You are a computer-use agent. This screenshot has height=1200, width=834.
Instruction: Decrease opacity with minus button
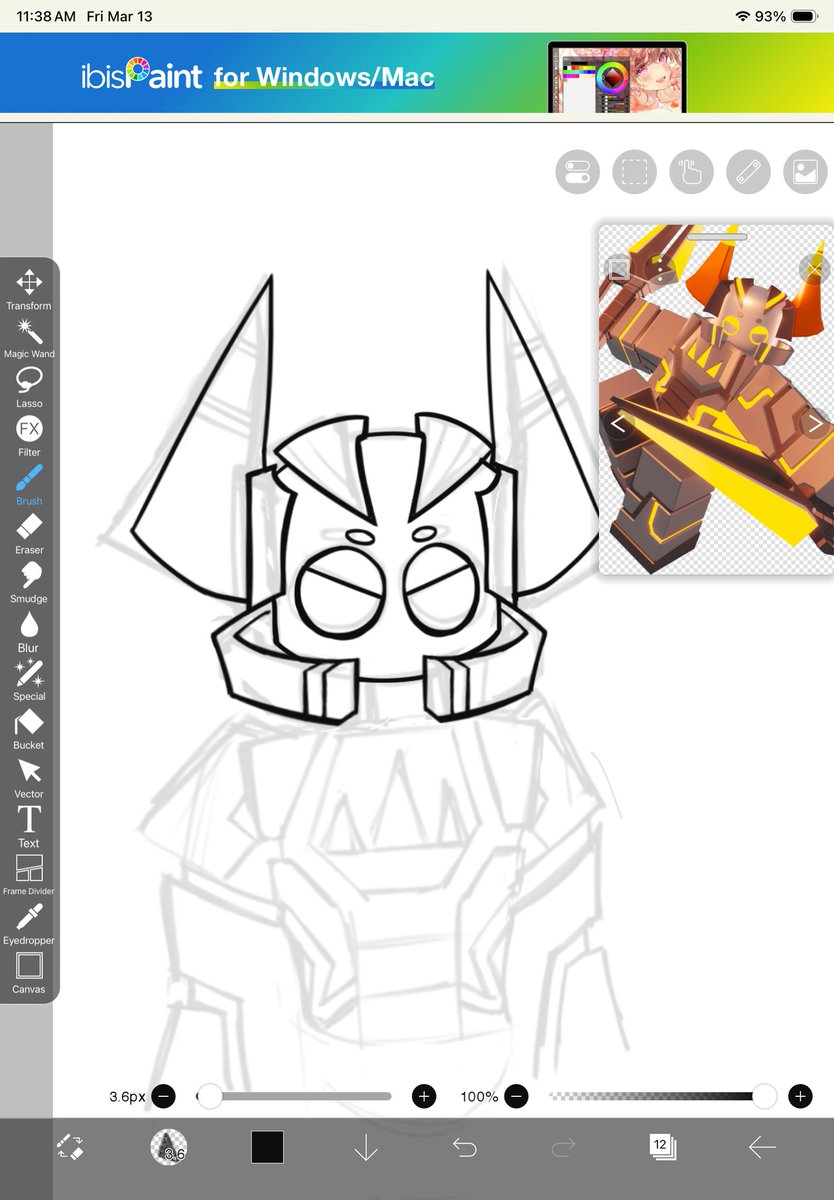coord(516,1096)
